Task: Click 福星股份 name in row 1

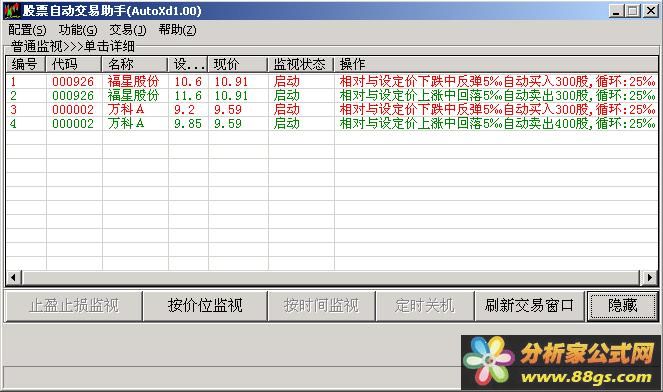Action: click(x=133, y=82)
